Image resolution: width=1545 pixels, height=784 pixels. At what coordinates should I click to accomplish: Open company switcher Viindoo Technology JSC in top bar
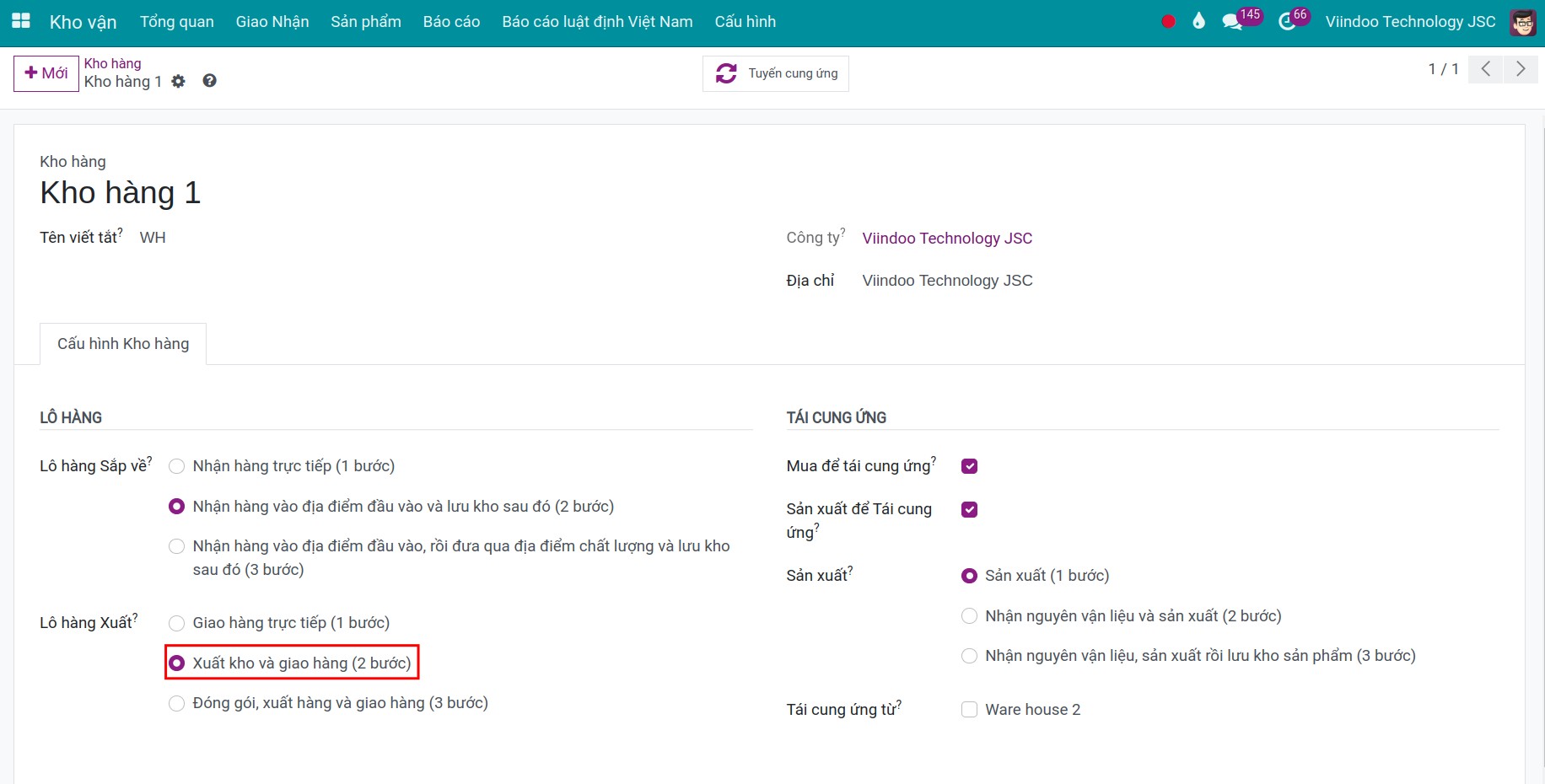[x=1411, y=22]
